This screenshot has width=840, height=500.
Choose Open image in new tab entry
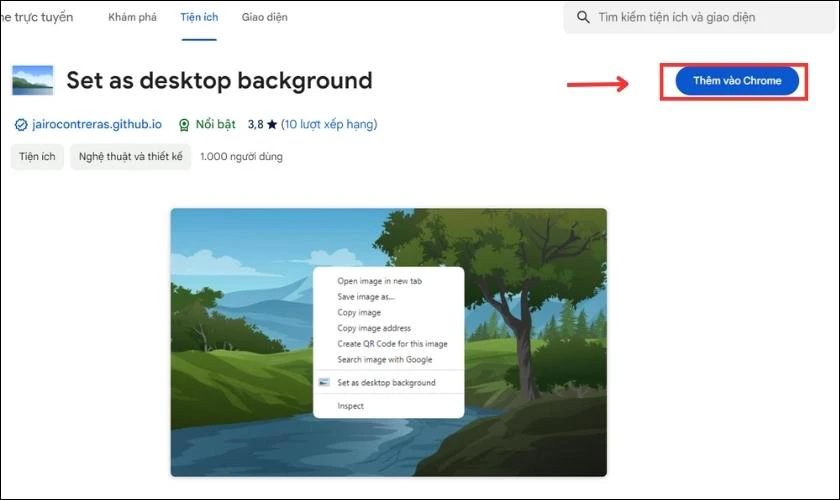coord(380,281)
